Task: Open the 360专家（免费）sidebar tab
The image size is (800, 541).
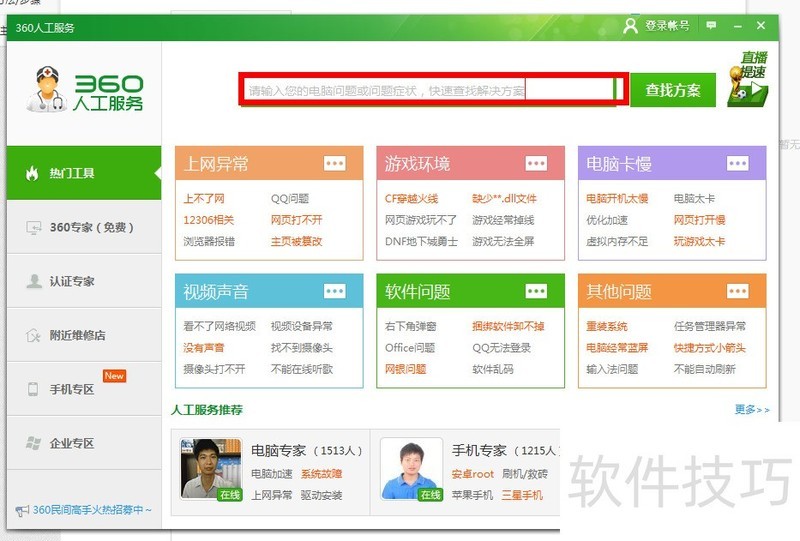Action: point(84,227)
